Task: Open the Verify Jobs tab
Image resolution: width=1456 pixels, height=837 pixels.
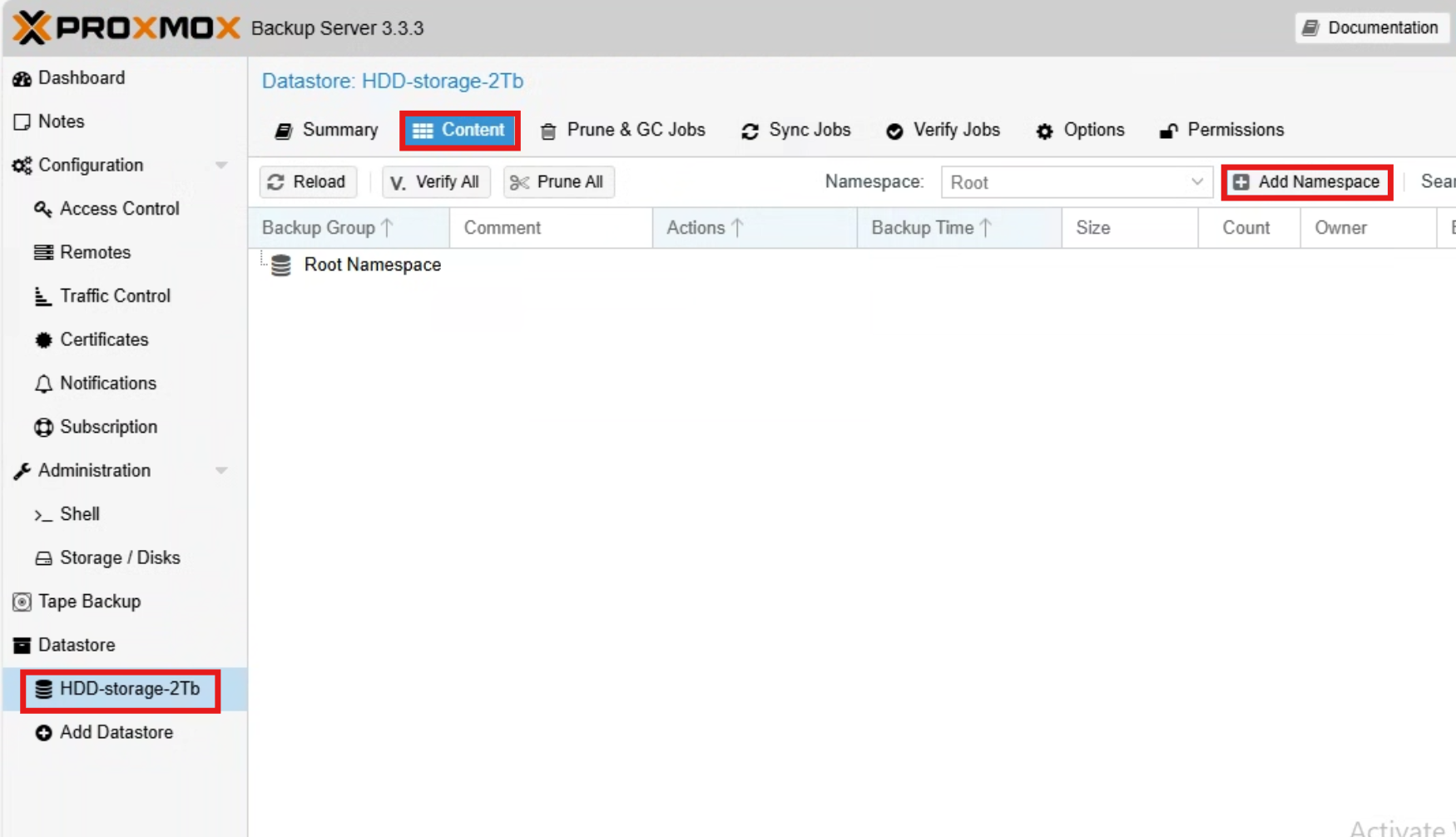Action: click(x=943, y=131)
